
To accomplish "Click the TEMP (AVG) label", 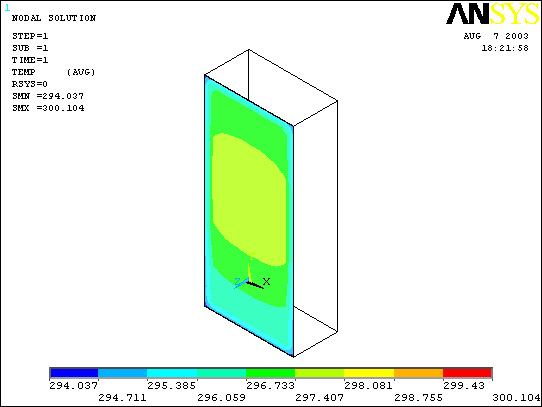I will click(54, 72).
